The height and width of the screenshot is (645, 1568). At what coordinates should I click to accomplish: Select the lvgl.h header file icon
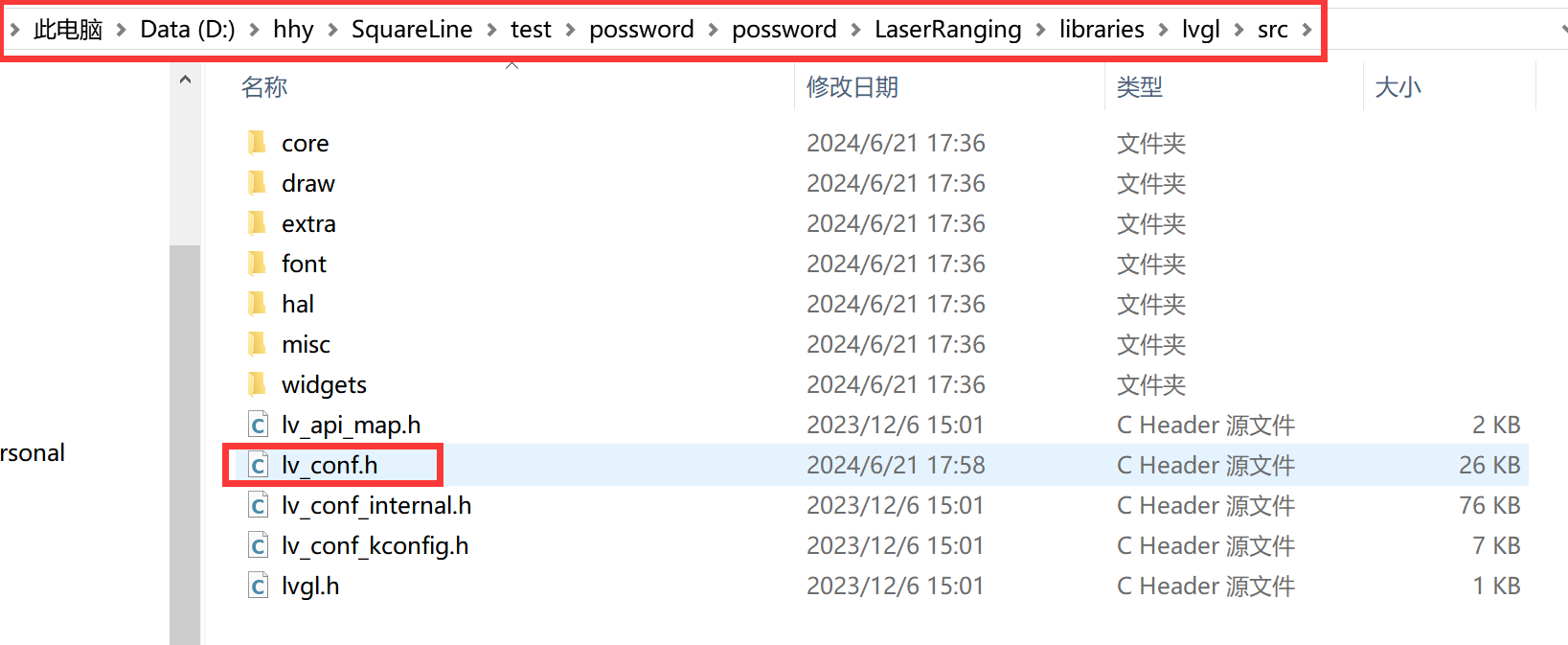(258, 586)
